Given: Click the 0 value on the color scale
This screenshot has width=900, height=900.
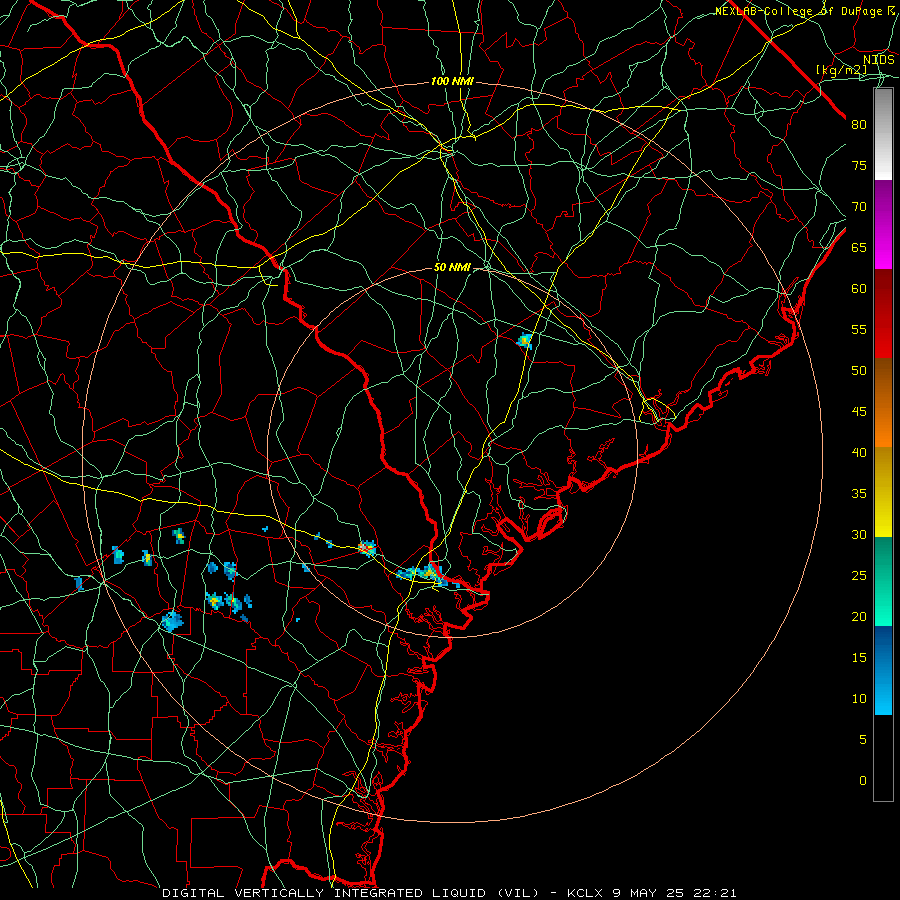Looking at the screenshot, I should (x=863, y=781).
